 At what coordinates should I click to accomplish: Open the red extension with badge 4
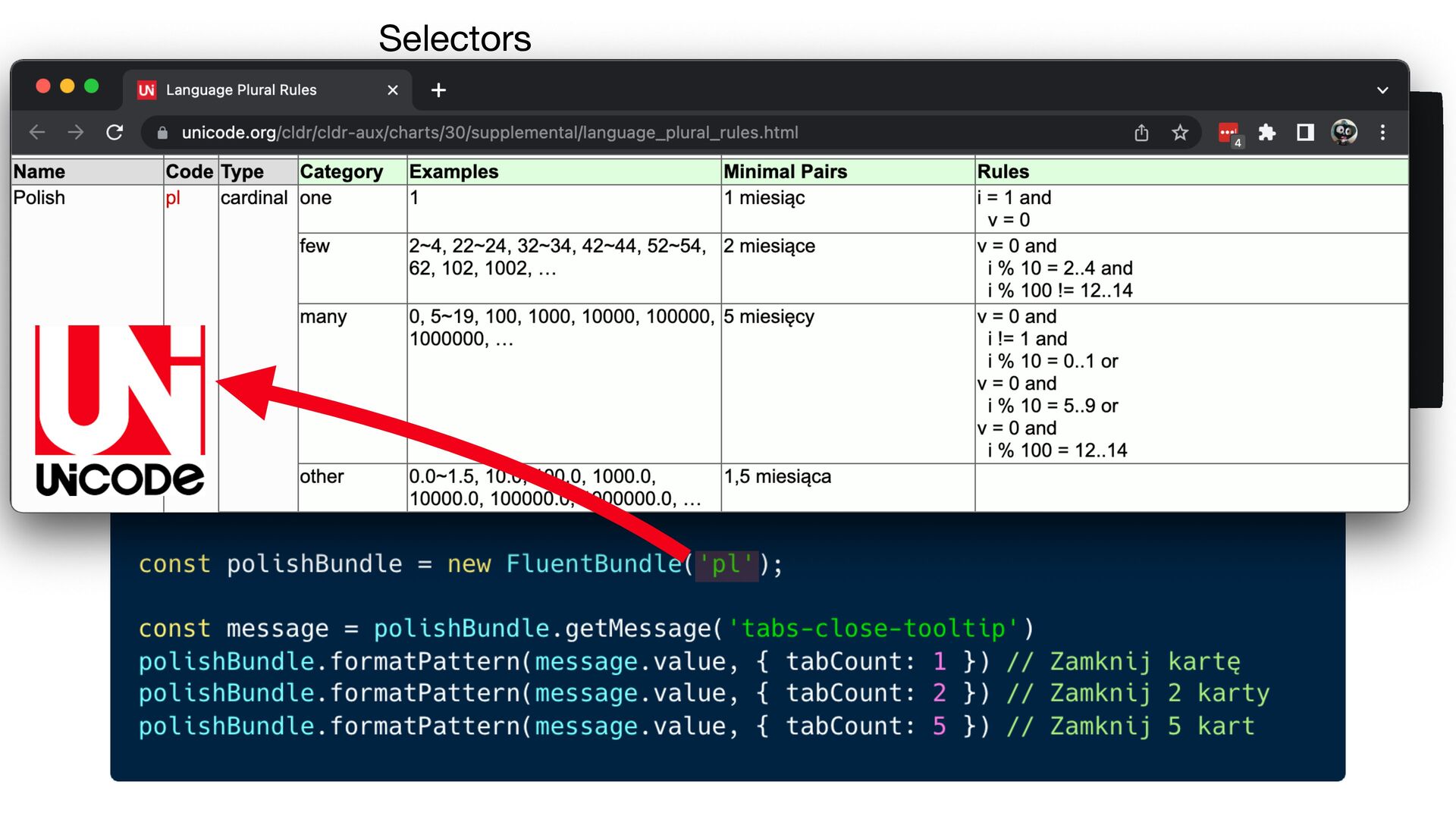pos(1228,133)
